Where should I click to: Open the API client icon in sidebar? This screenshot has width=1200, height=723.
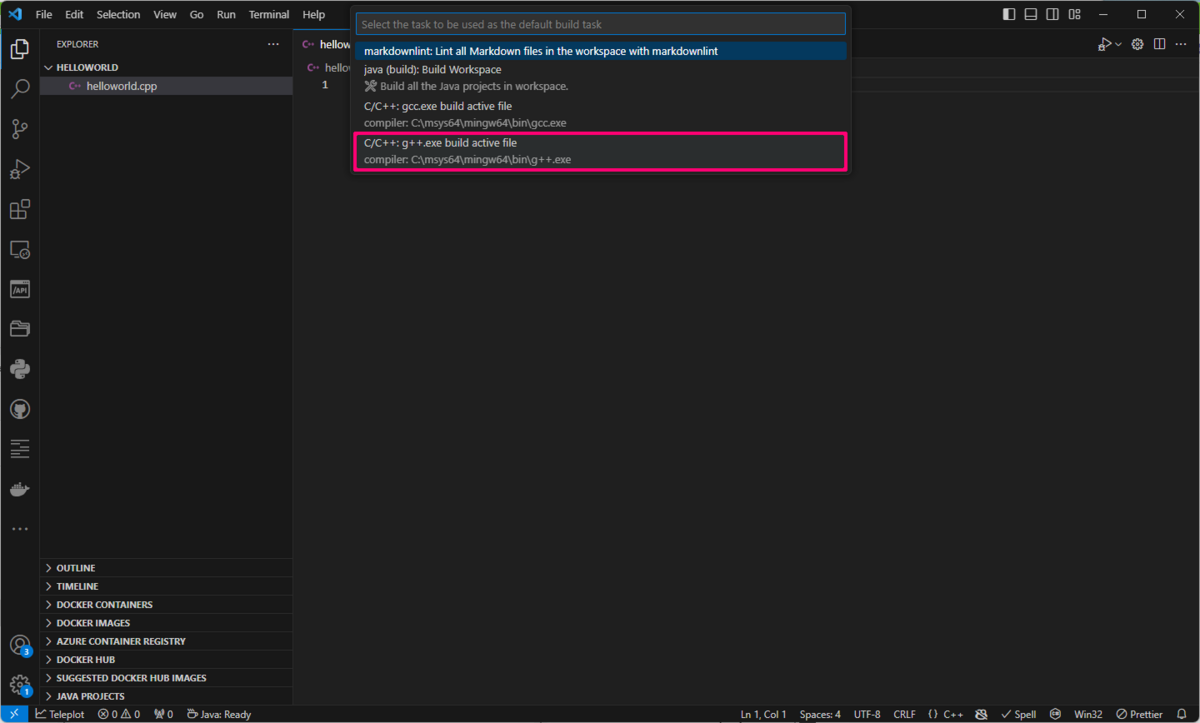click(x=20, y=289)
